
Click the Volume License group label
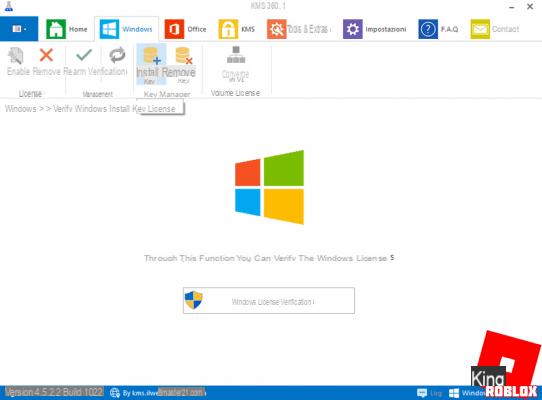(235, 93)
